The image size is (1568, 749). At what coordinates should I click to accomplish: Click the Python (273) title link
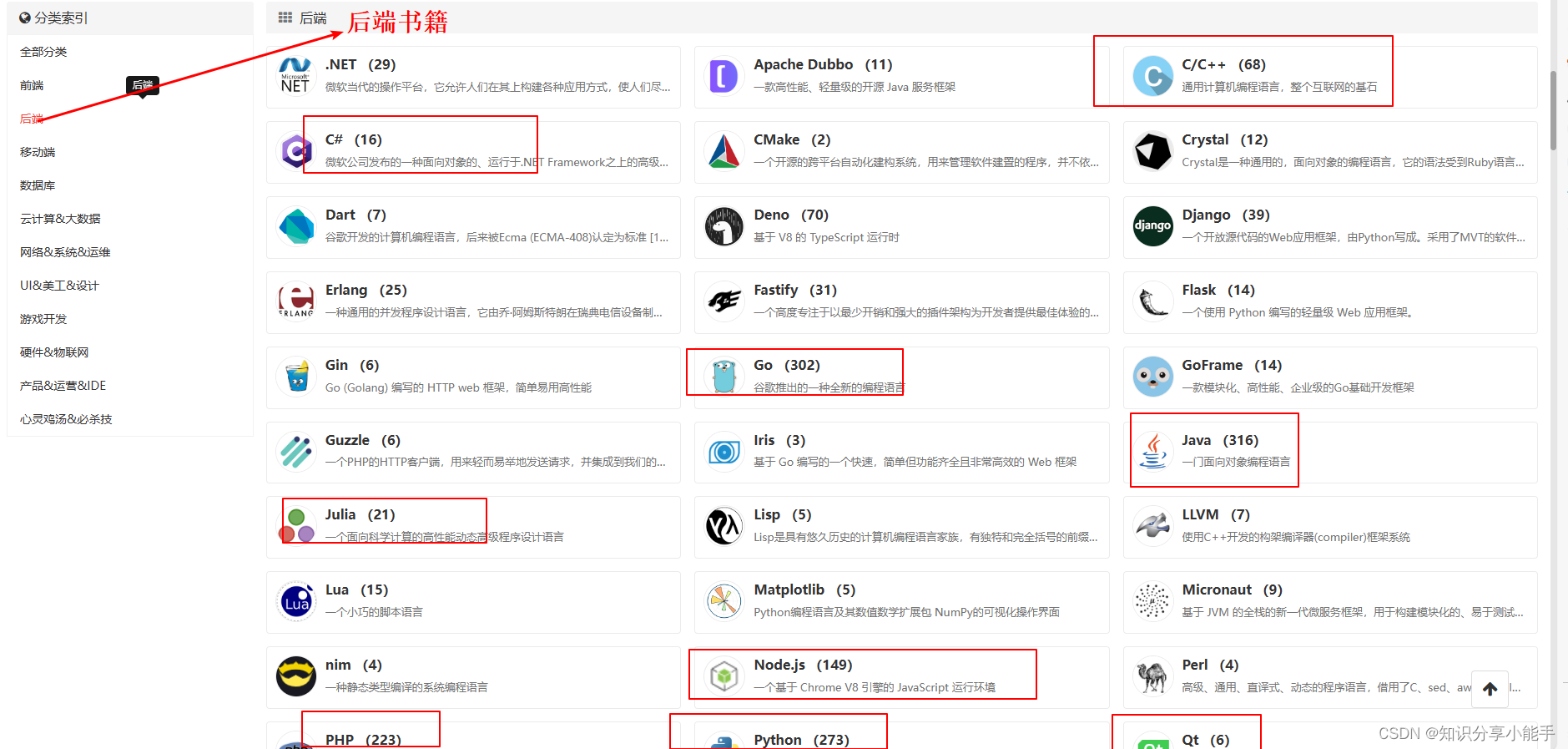click(x=801, y=740)
